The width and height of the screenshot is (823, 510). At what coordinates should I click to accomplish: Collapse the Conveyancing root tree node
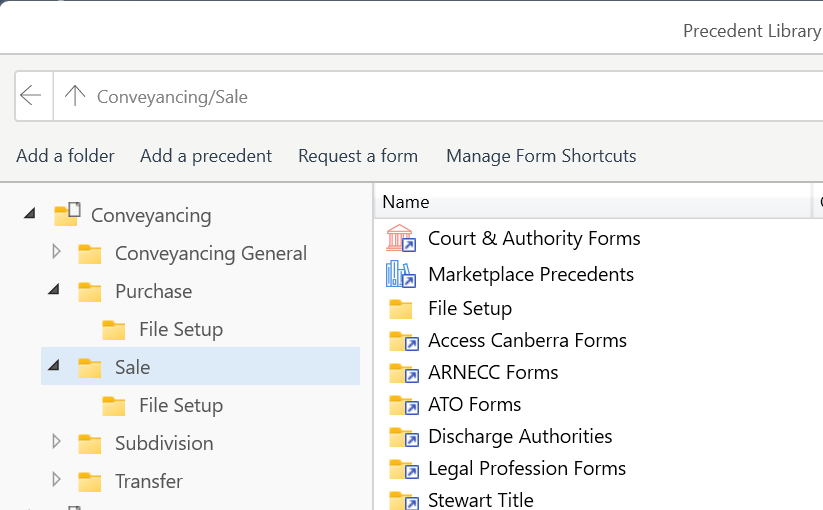pyautogui.click(x=30, y=213)
